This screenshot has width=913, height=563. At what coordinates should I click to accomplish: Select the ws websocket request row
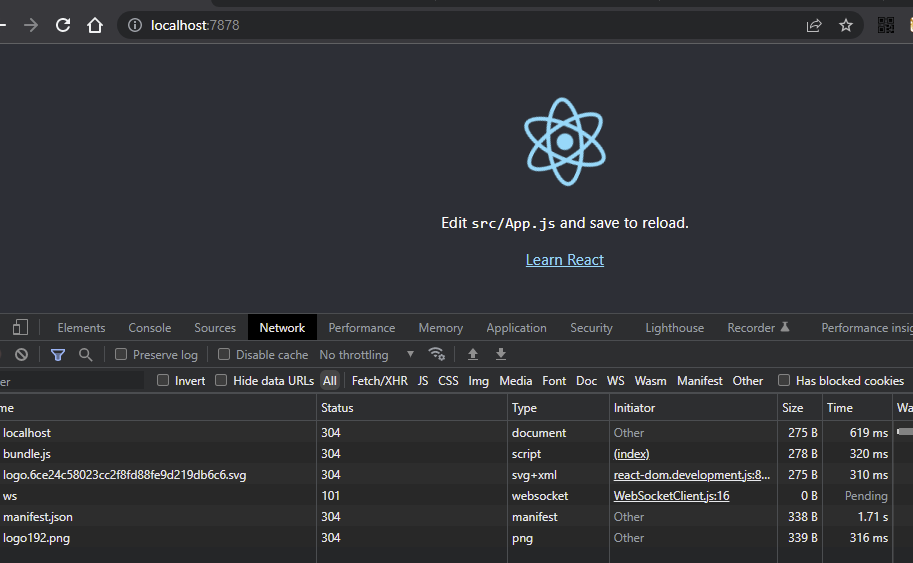pyautogui.click(x=456, y=495)
